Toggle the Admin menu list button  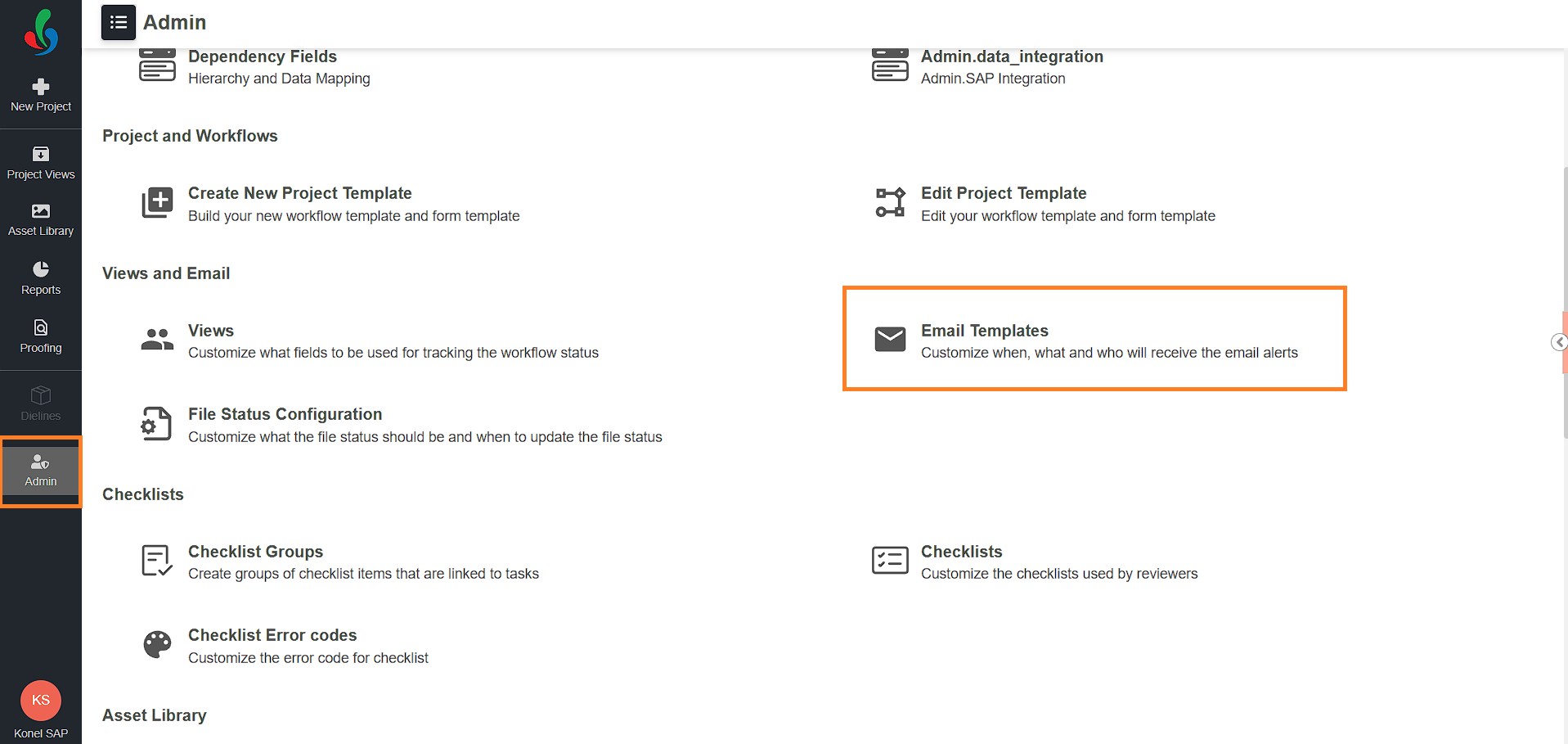(119, 22)
